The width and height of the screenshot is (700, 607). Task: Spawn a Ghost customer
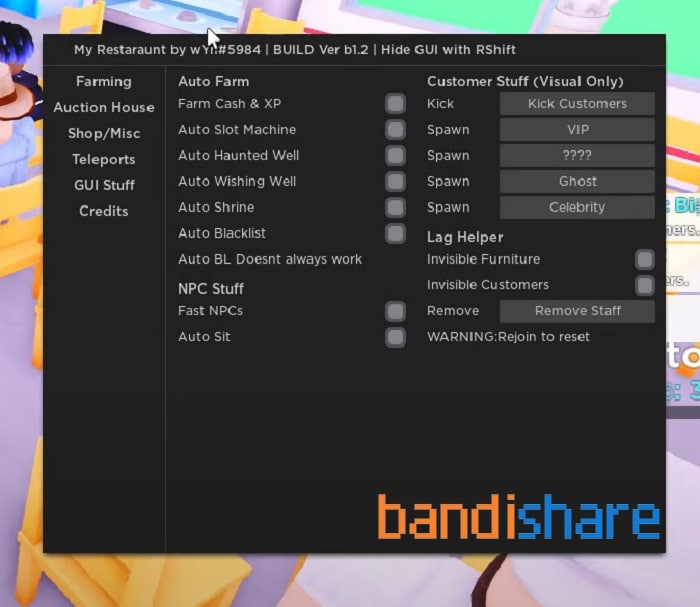(577, 182)
